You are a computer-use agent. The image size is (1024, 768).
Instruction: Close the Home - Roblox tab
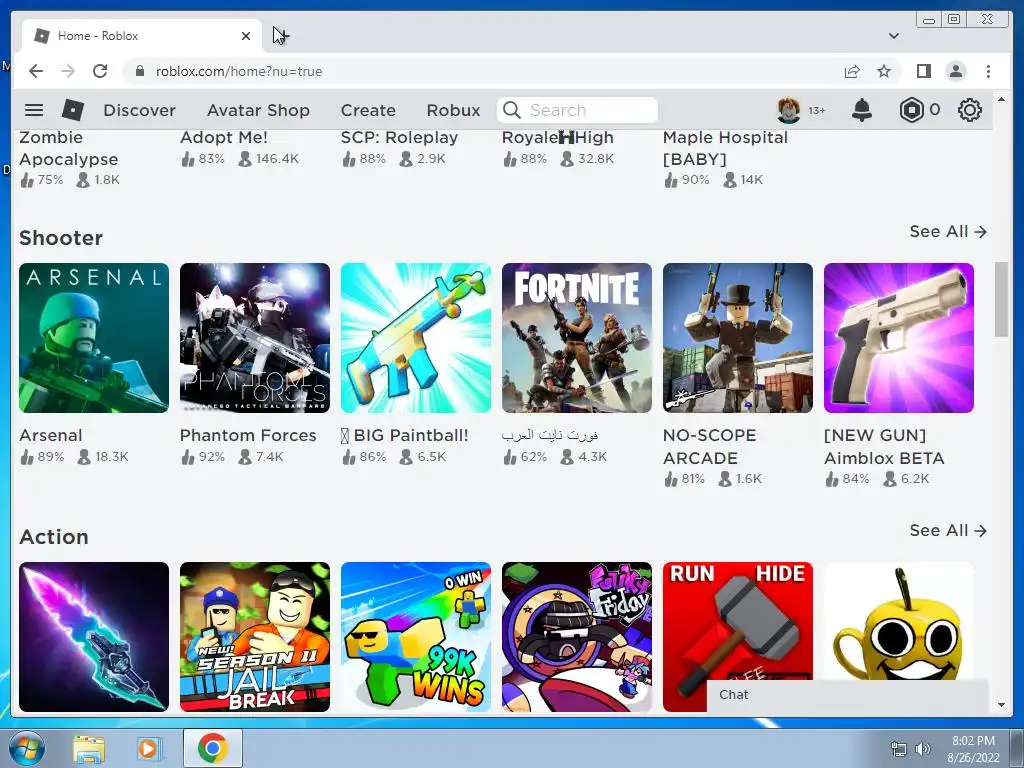[246, 36]
